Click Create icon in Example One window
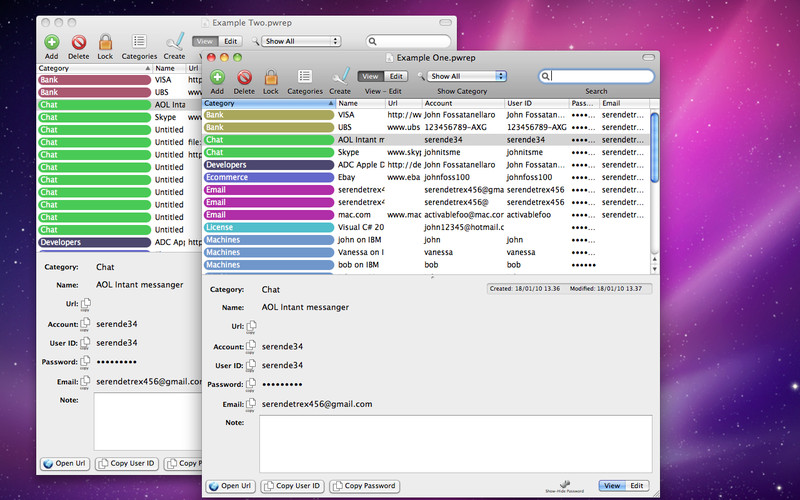The width and height of the screenshot is (800, 500). [340, 76]
